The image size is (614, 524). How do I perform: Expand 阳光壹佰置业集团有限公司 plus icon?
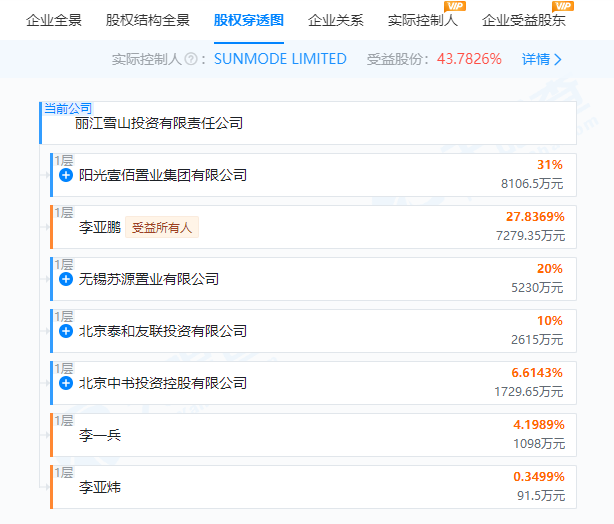66,175
